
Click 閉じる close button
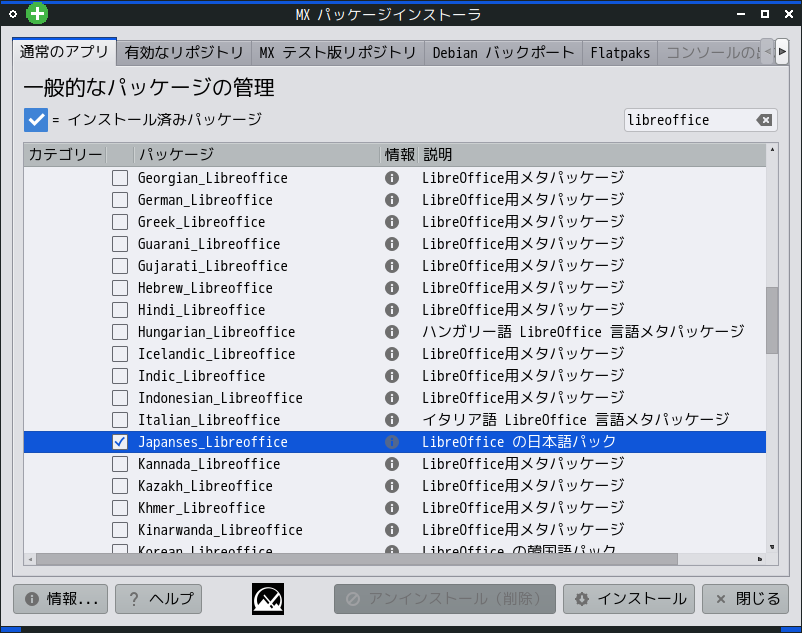coord(745,599)
